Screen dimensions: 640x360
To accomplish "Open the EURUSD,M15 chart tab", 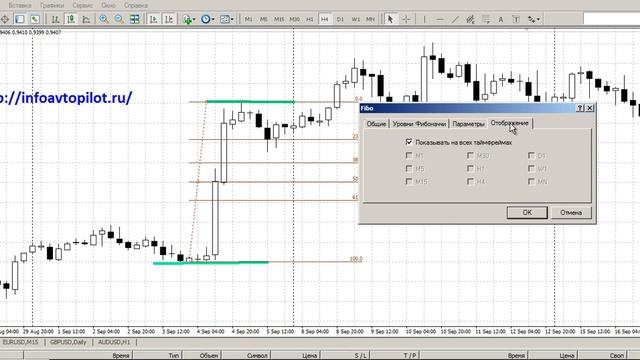I will (20, 342).
